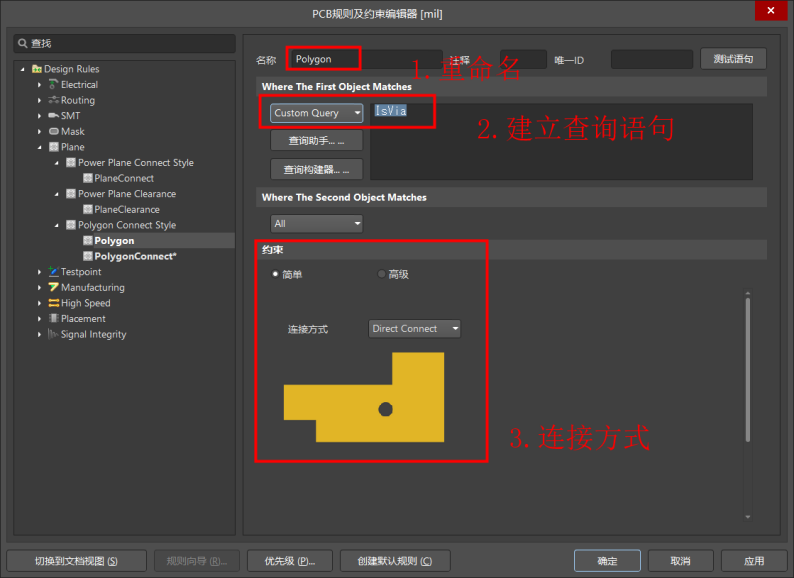The width and height of the screenshot is (794, 578).
Task: Click the Signal Integrity category icon
Action: click(x=53, y=335)
